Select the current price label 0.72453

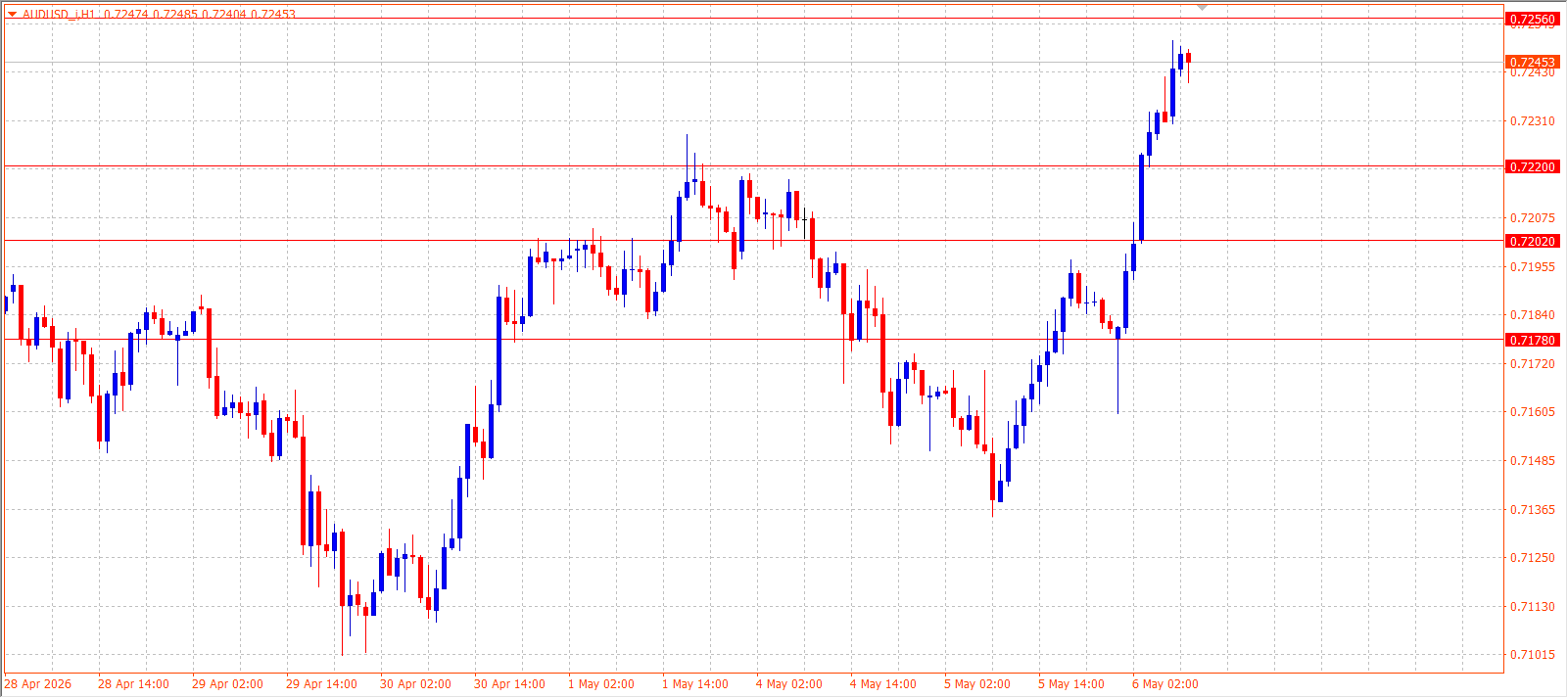1532,63
